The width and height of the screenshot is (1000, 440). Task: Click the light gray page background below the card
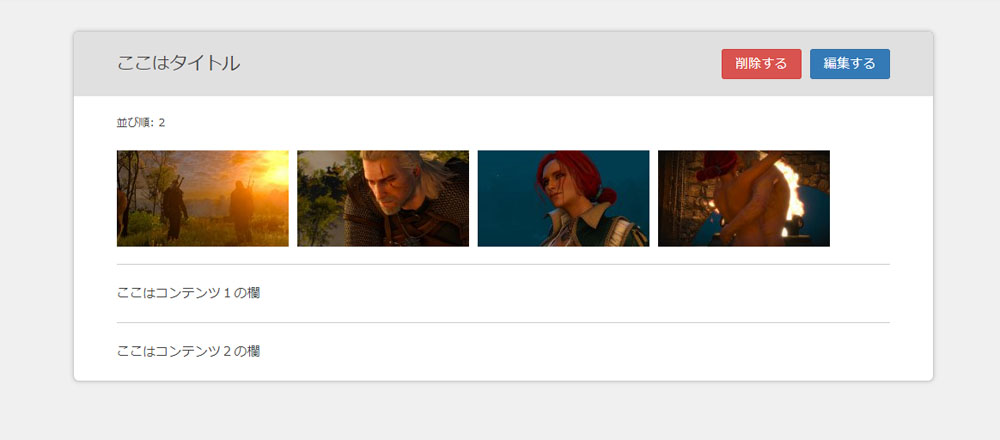pyautogui.click(x=500, y=411)
